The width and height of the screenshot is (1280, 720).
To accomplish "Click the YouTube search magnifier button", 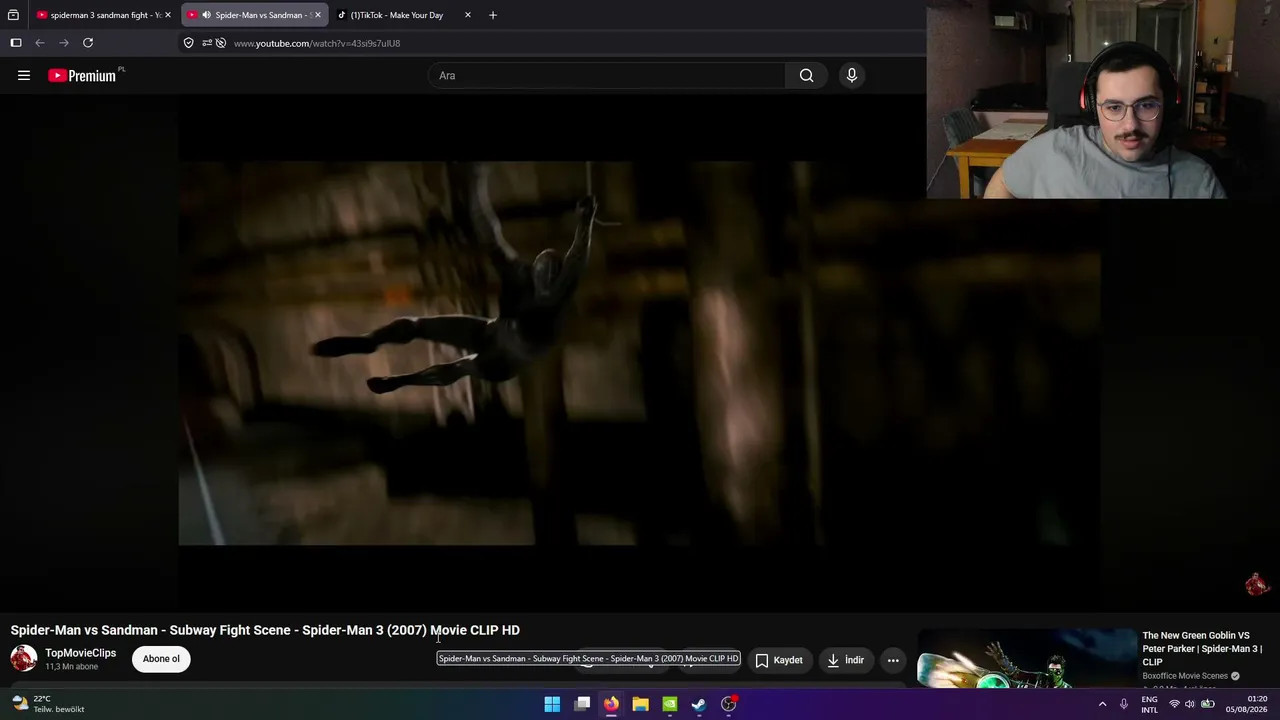I will (x=806, y=75).
